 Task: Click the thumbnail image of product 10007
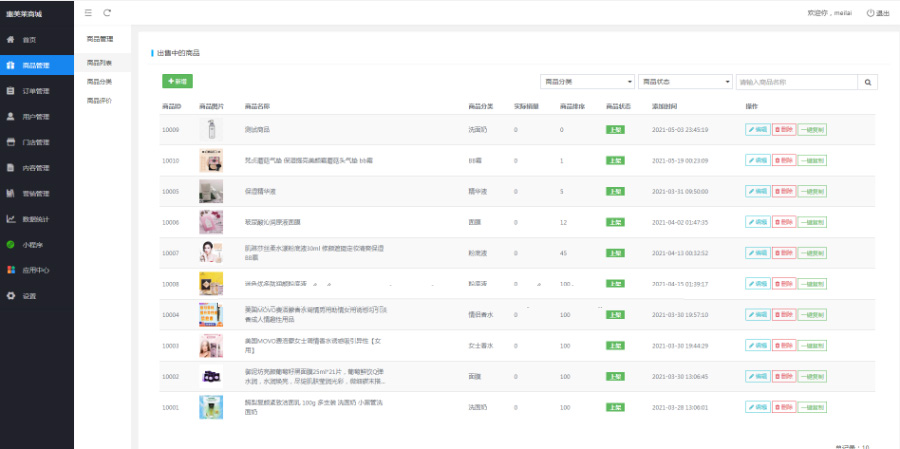click(x=210, y=253)
